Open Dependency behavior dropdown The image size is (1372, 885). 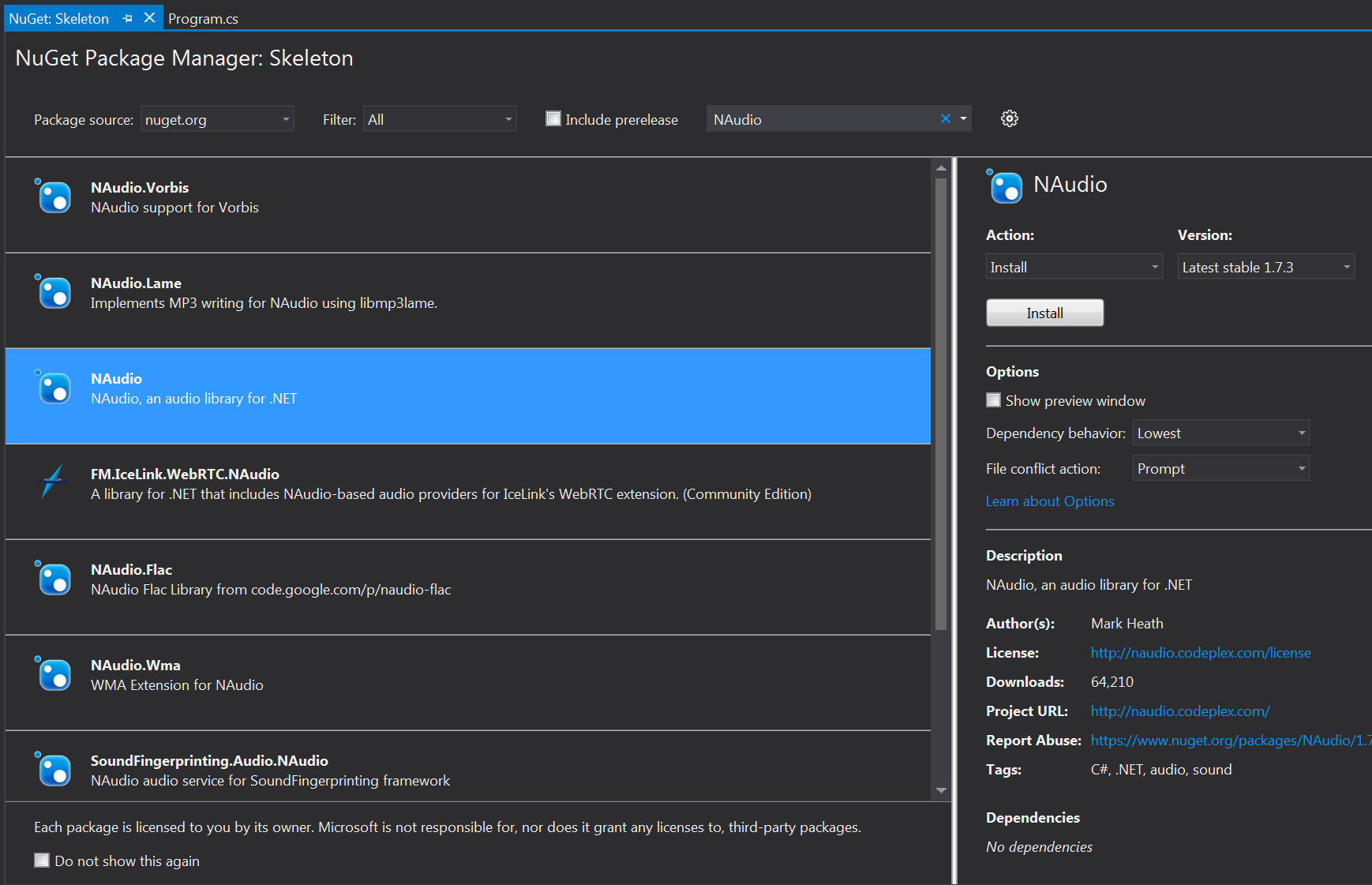point(1220,433)
